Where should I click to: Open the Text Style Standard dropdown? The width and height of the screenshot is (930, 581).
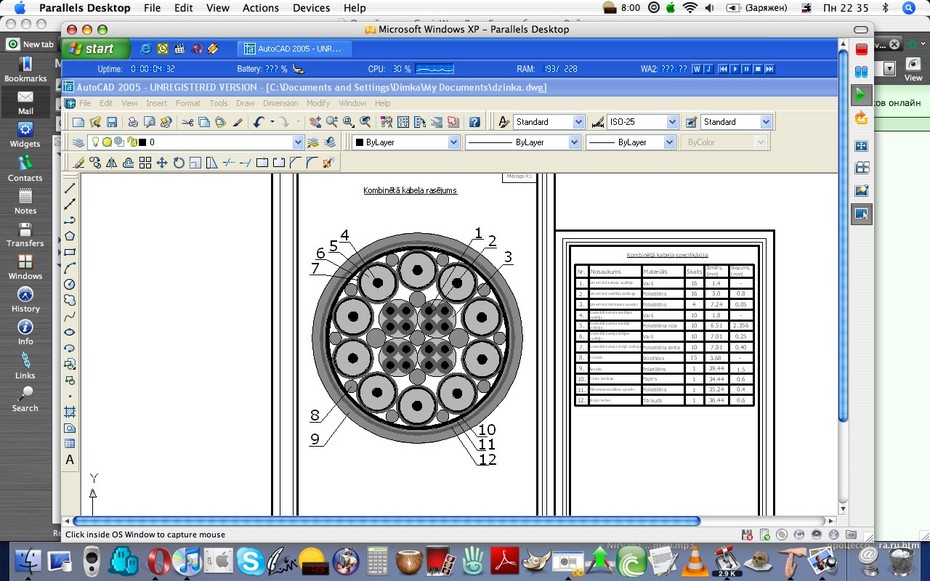(578, 122)
